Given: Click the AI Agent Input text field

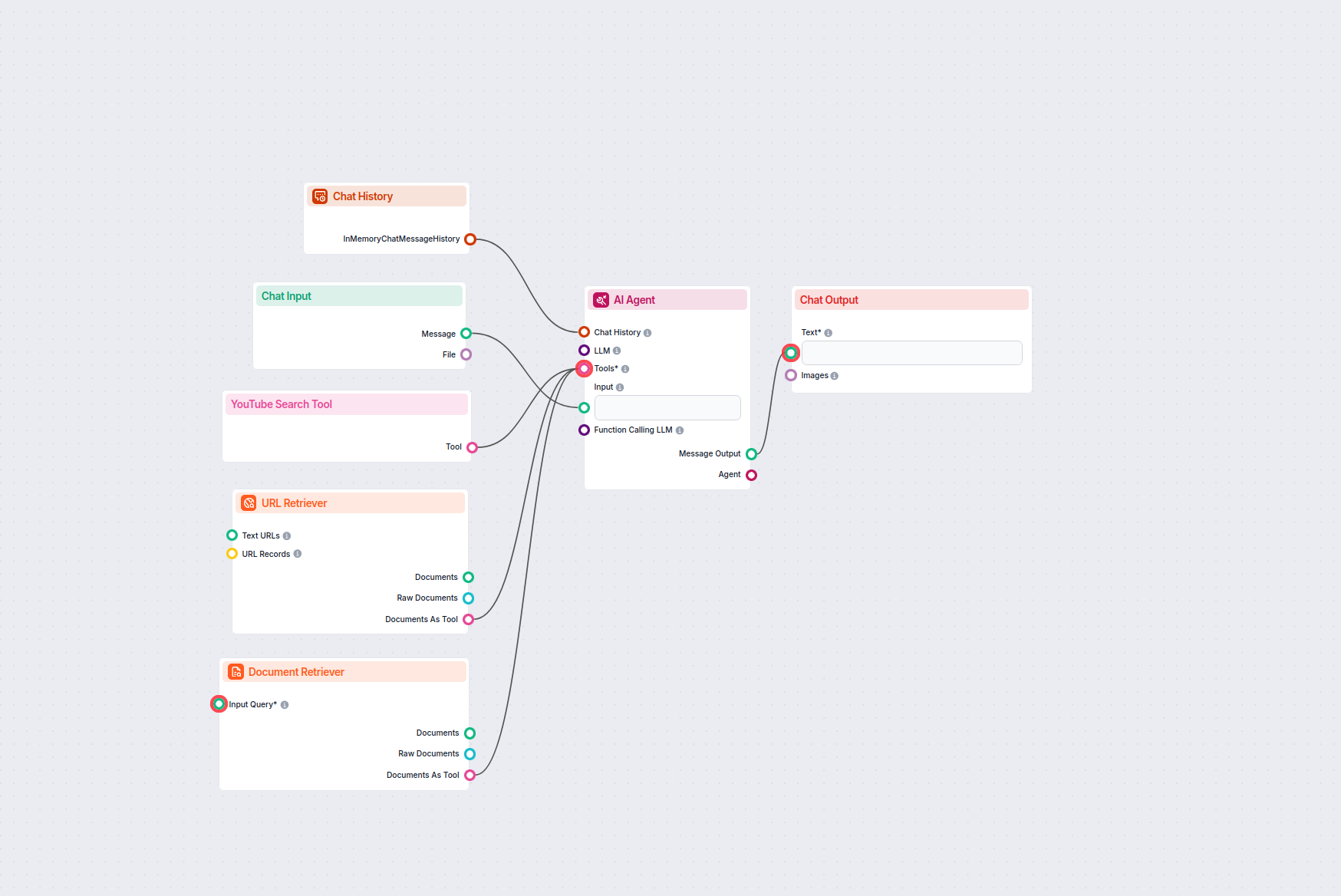Looking at the screenshot, I should tap(667, 407).
